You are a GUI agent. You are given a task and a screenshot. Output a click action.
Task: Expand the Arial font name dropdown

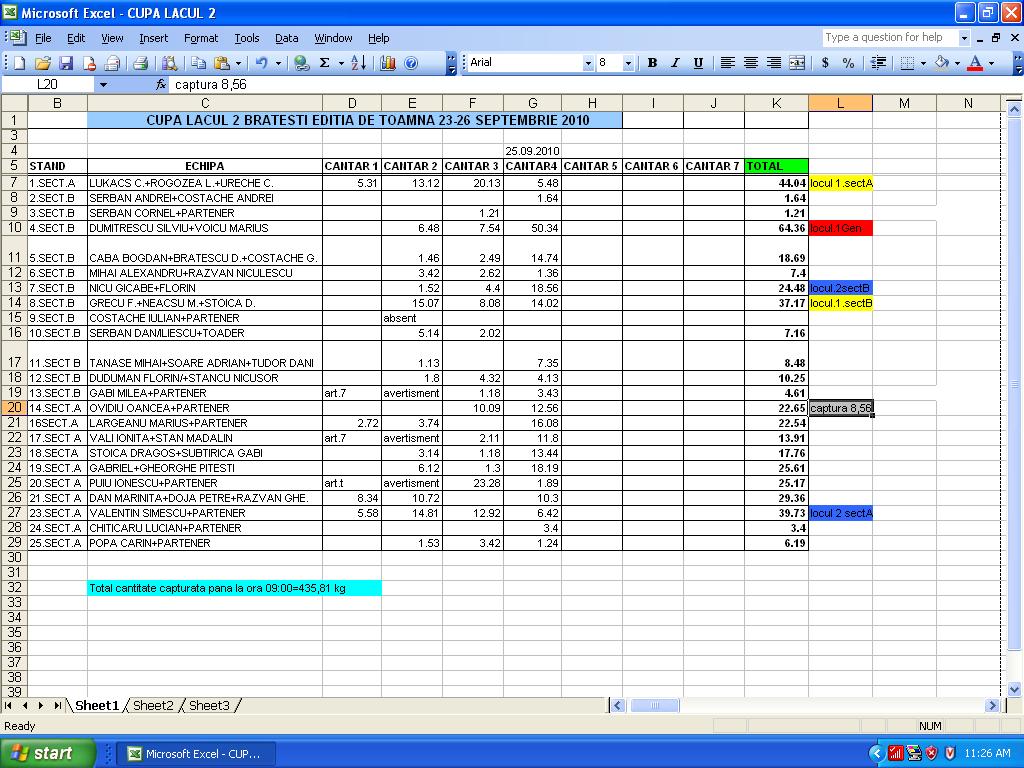[x=588, y=63]
